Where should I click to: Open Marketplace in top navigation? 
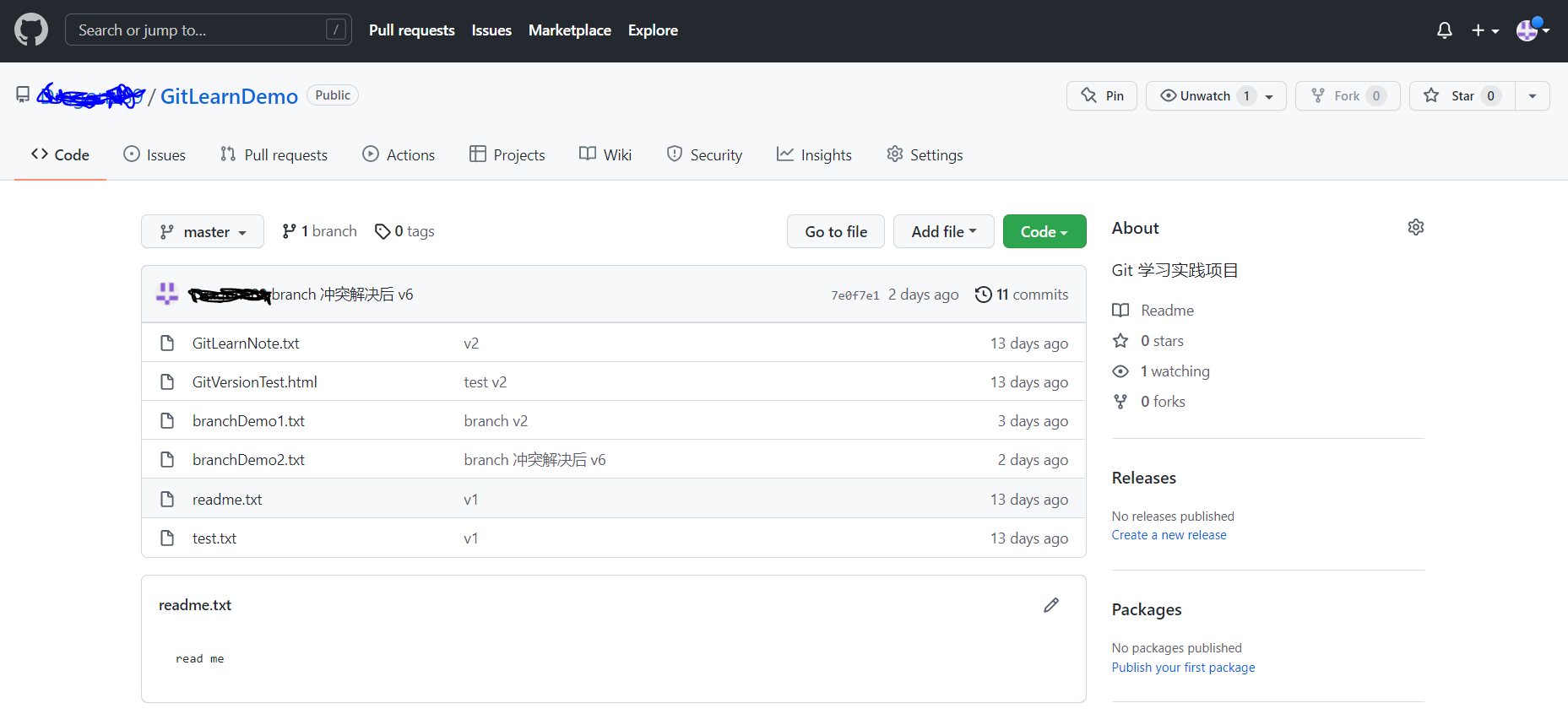[x=570, y=30]
